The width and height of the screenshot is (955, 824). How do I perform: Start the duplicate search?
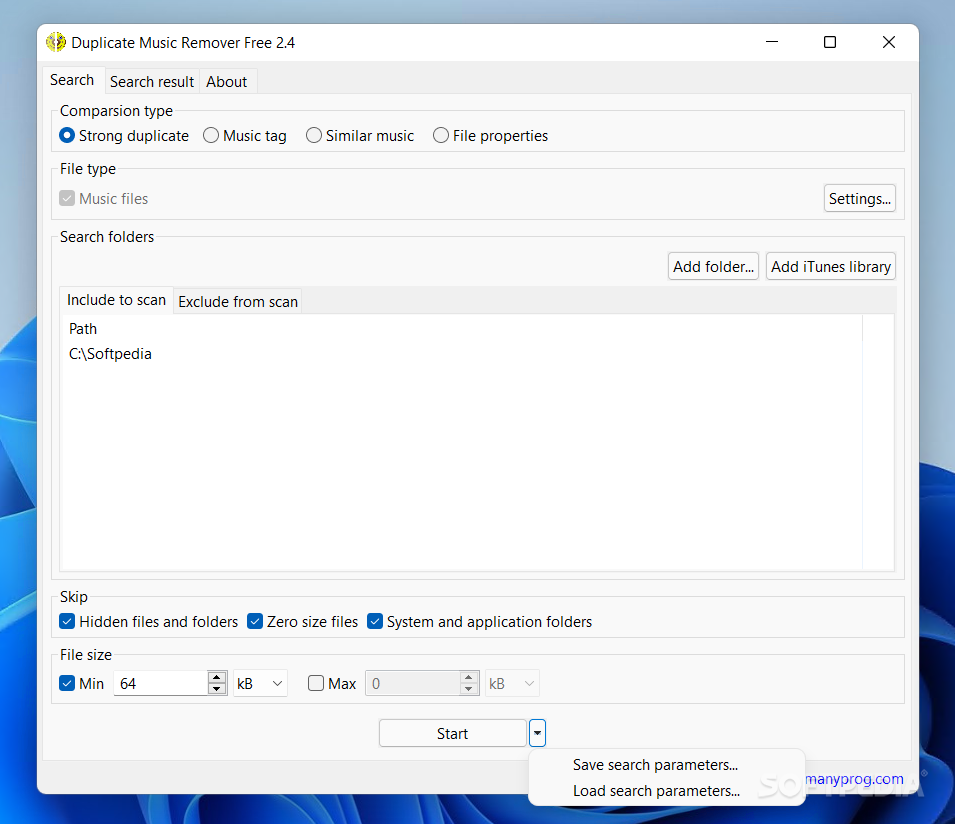453,733
